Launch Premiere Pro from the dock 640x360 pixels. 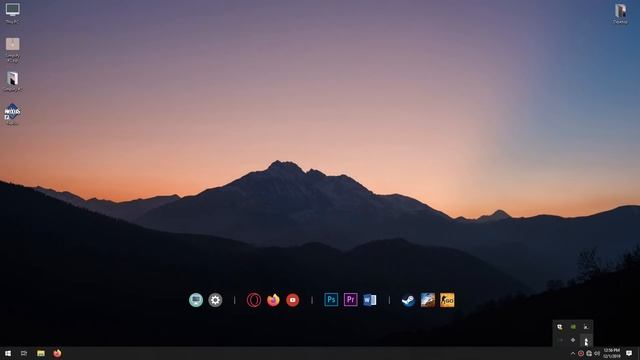pos(350,300)
